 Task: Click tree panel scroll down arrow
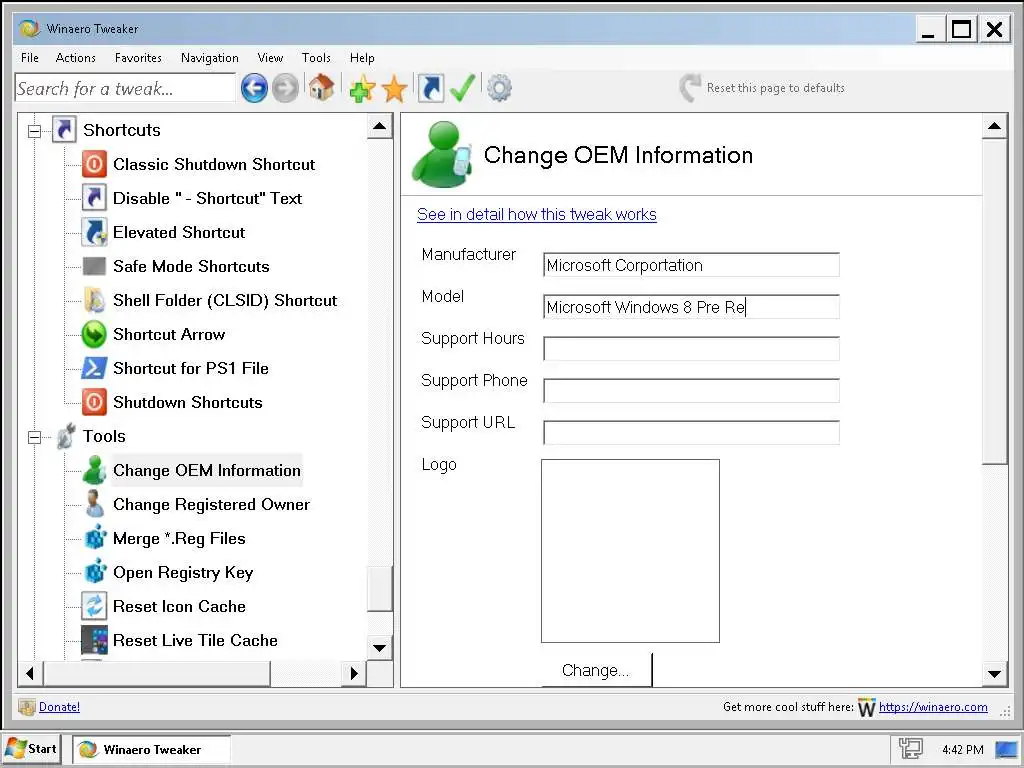pos(379,648)
